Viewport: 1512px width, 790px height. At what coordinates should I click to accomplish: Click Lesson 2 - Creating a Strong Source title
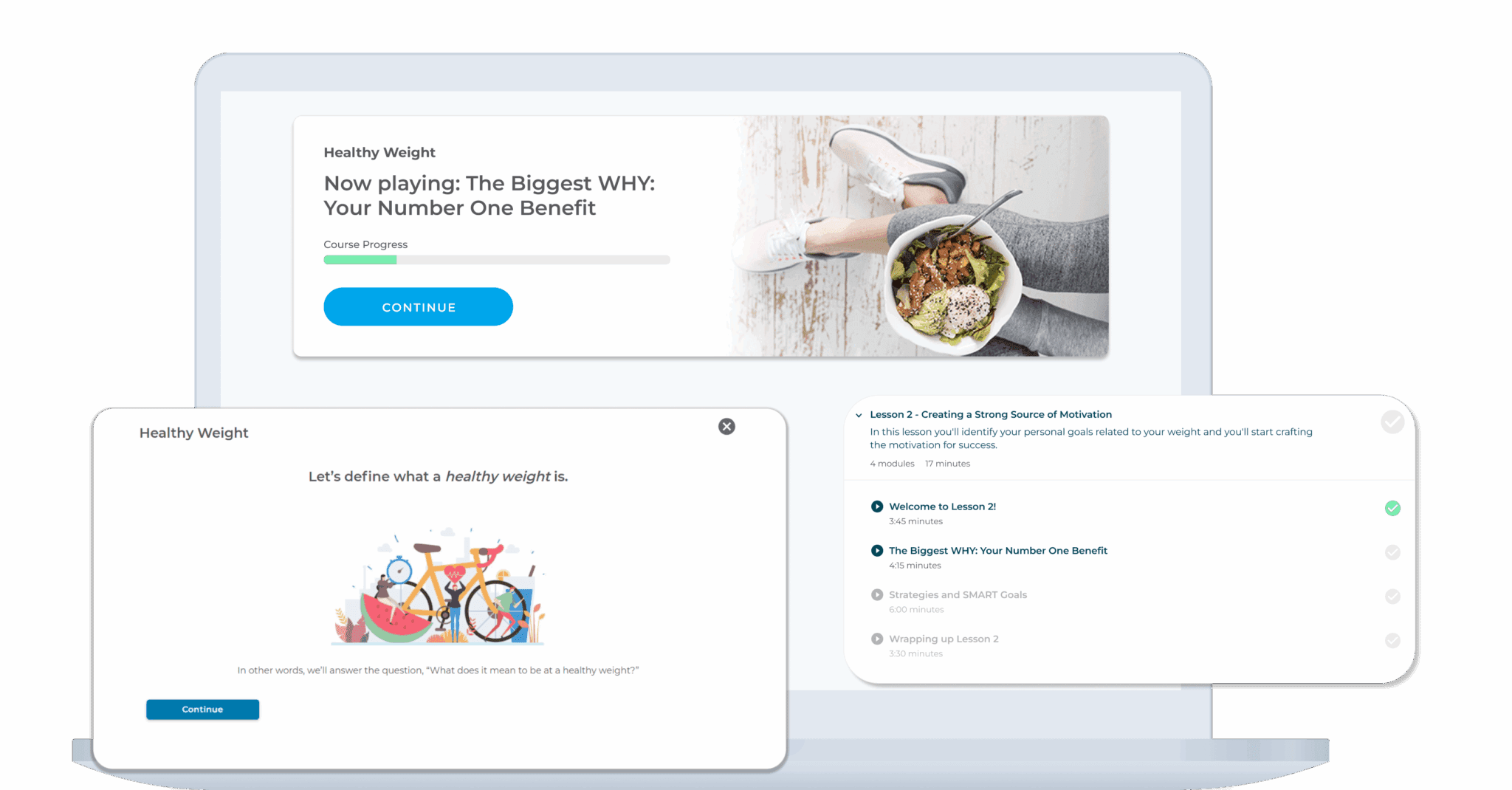(991, 415)
